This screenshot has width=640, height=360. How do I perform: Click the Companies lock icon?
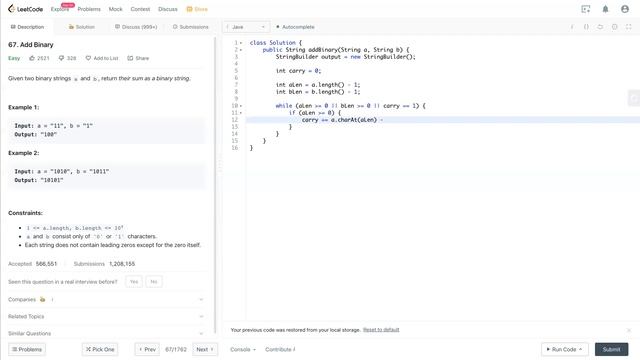pyautogui.click(x=42, y=300)
